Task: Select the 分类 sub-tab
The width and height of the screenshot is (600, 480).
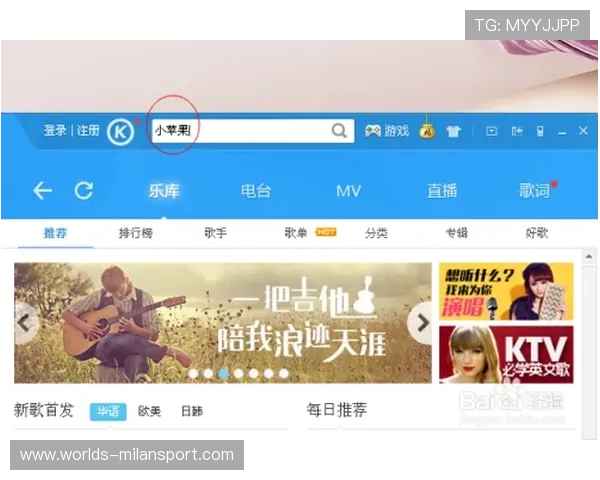Action: click(x=376, y=233)
